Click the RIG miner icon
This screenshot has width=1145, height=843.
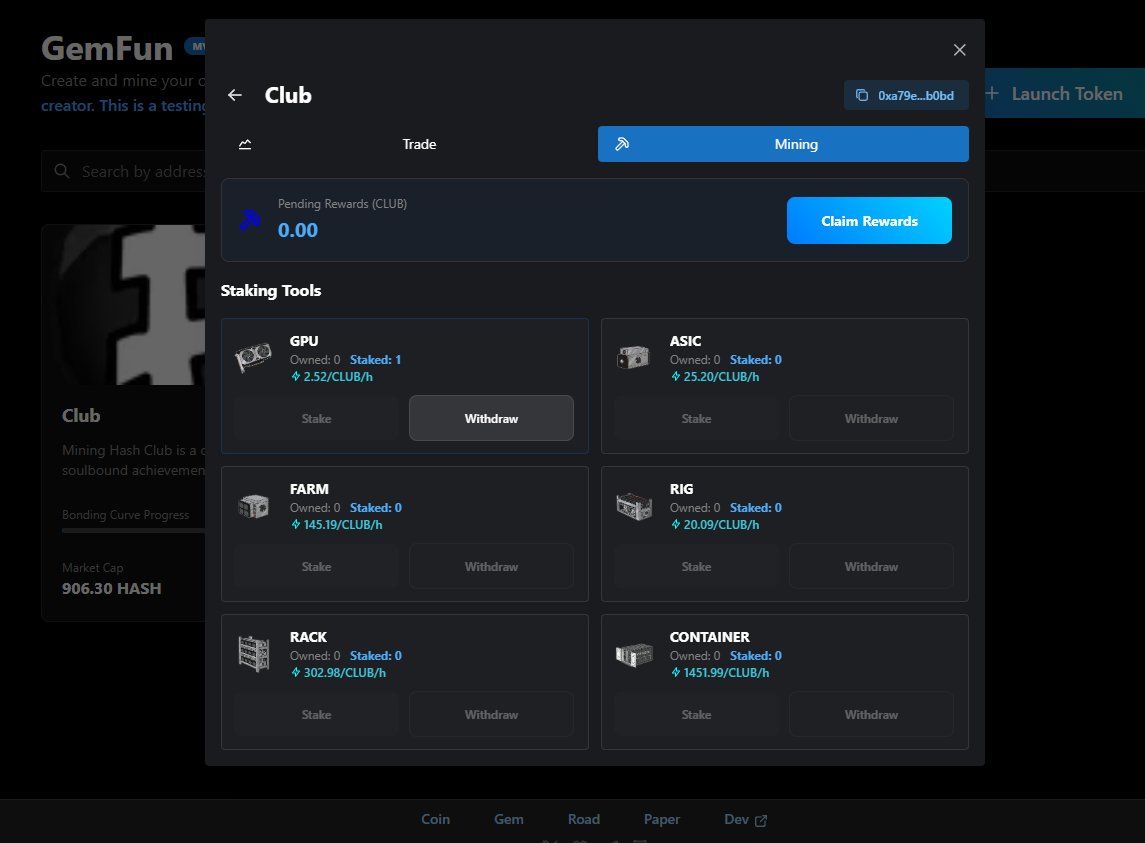tap(633, 505)
